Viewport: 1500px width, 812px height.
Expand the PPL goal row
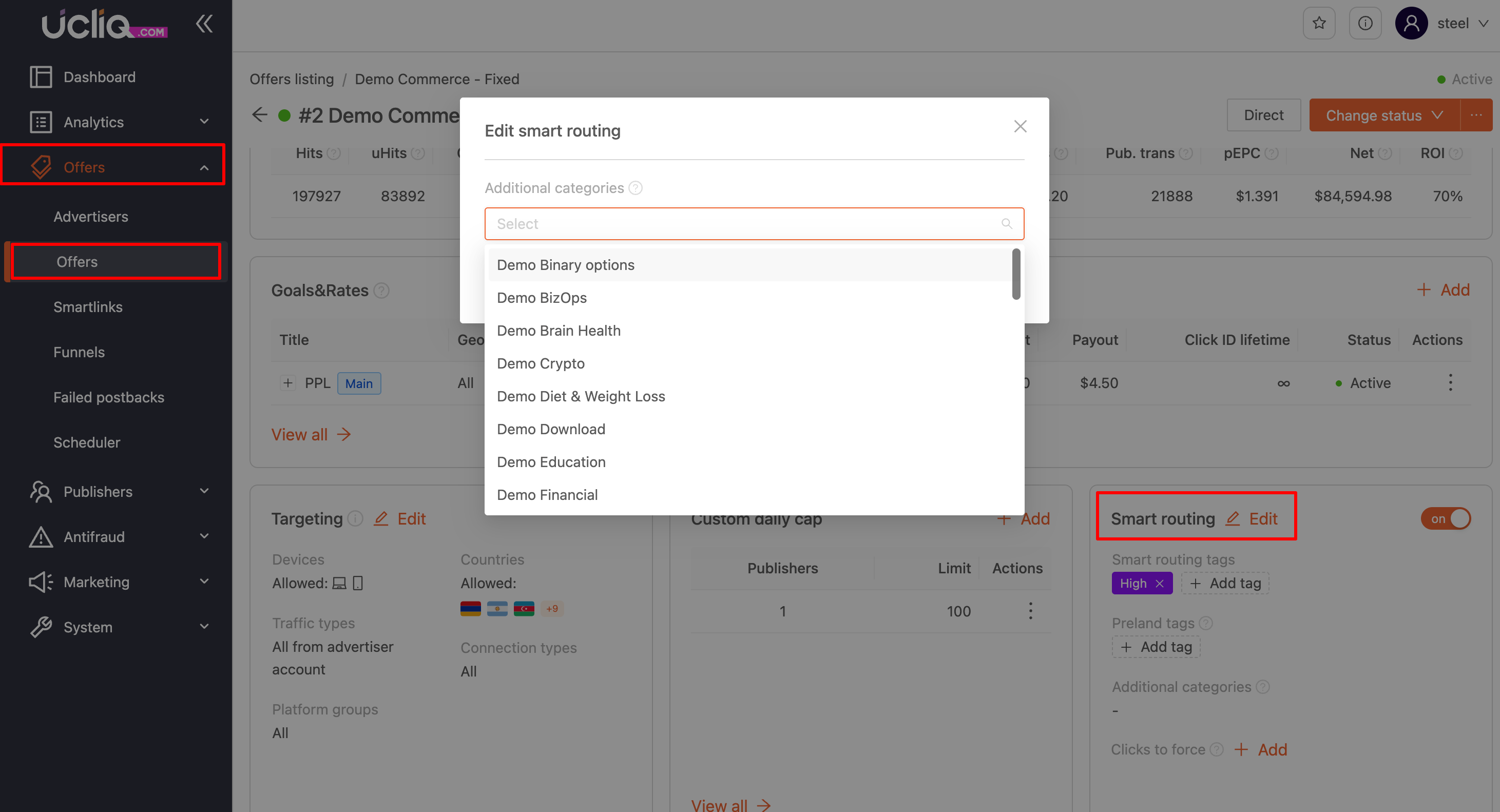click(x=287, y=383)
